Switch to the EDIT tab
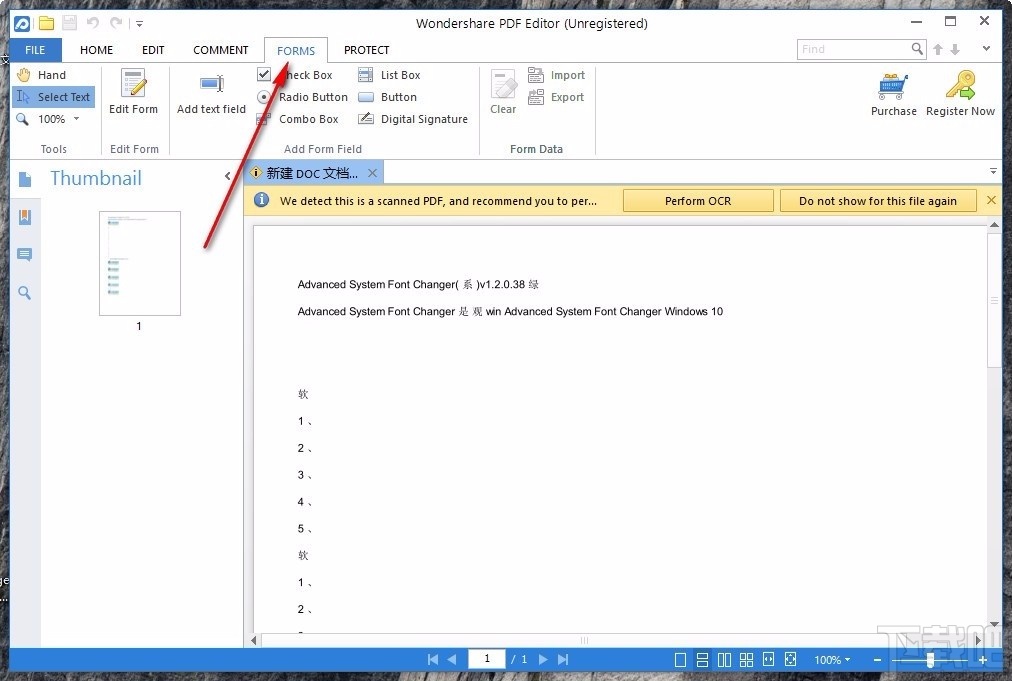The width and height of the screenshot is (1012, 681). [153, 50]
